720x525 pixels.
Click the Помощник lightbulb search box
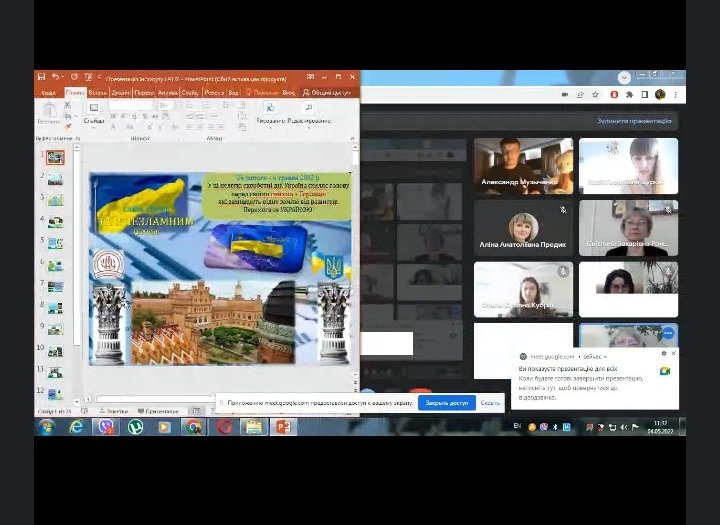point(263,93)
